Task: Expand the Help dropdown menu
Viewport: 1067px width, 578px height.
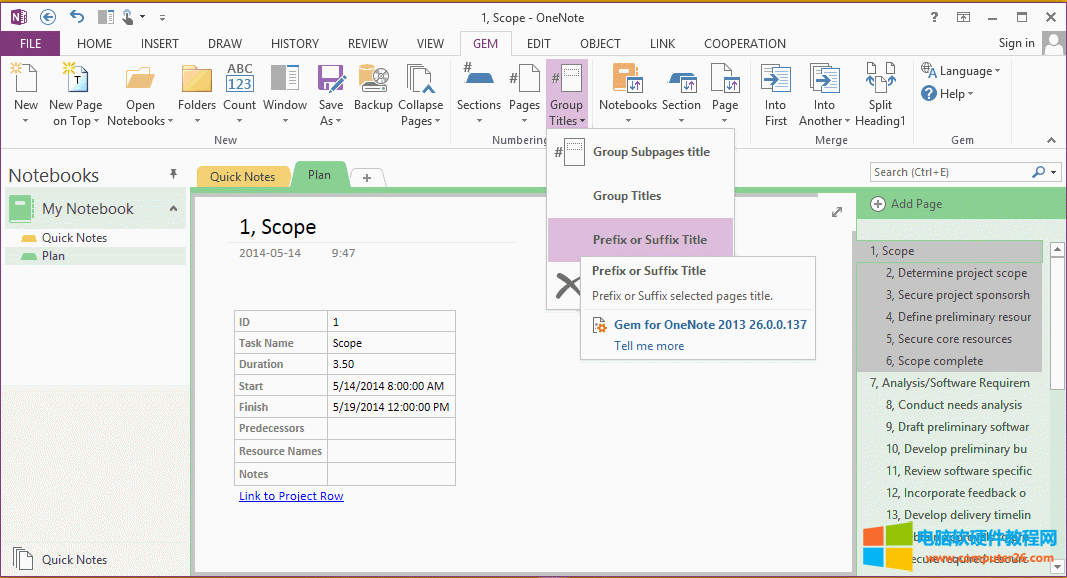Action: point(947,93)
